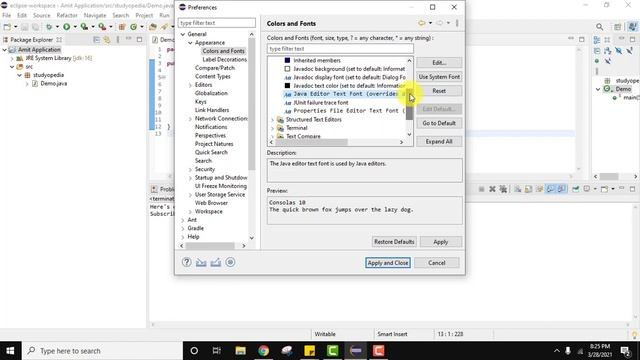This screenshot has width=640, height=360.
Task: Click the Open Console icon
Action: (604, 189)
